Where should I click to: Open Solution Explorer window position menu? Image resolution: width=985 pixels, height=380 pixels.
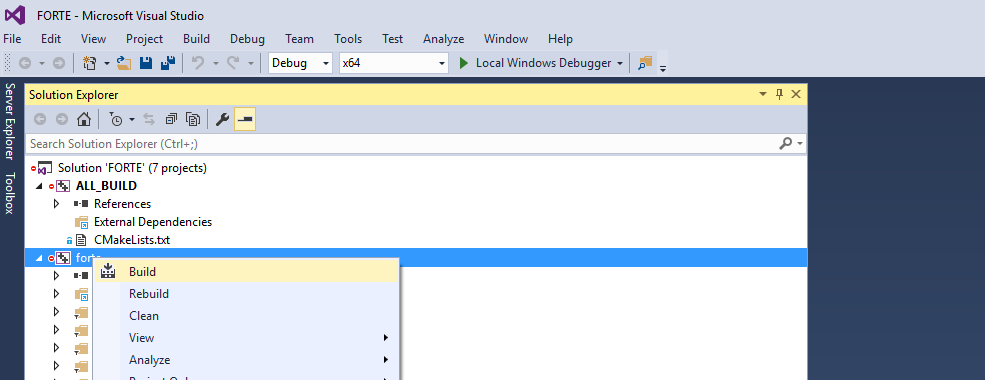point(763,94)
